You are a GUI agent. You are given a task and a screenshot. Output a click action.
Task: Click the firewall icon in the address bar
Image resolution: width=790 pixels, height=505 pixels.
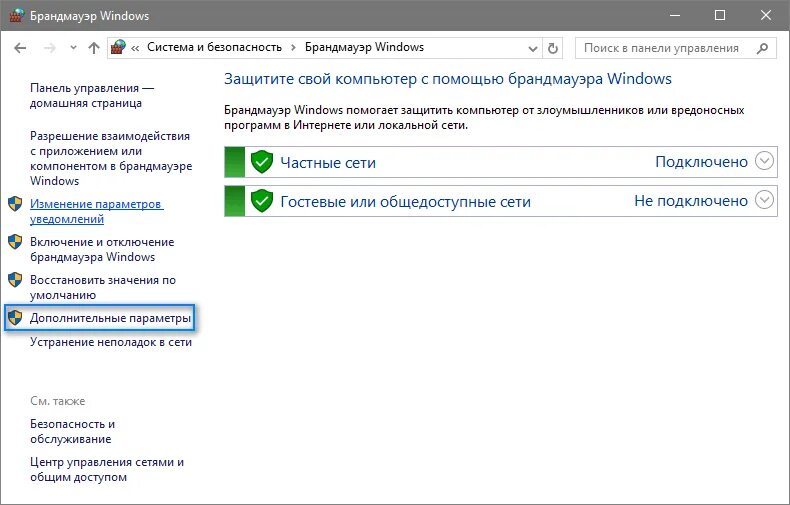click(118, 47)
